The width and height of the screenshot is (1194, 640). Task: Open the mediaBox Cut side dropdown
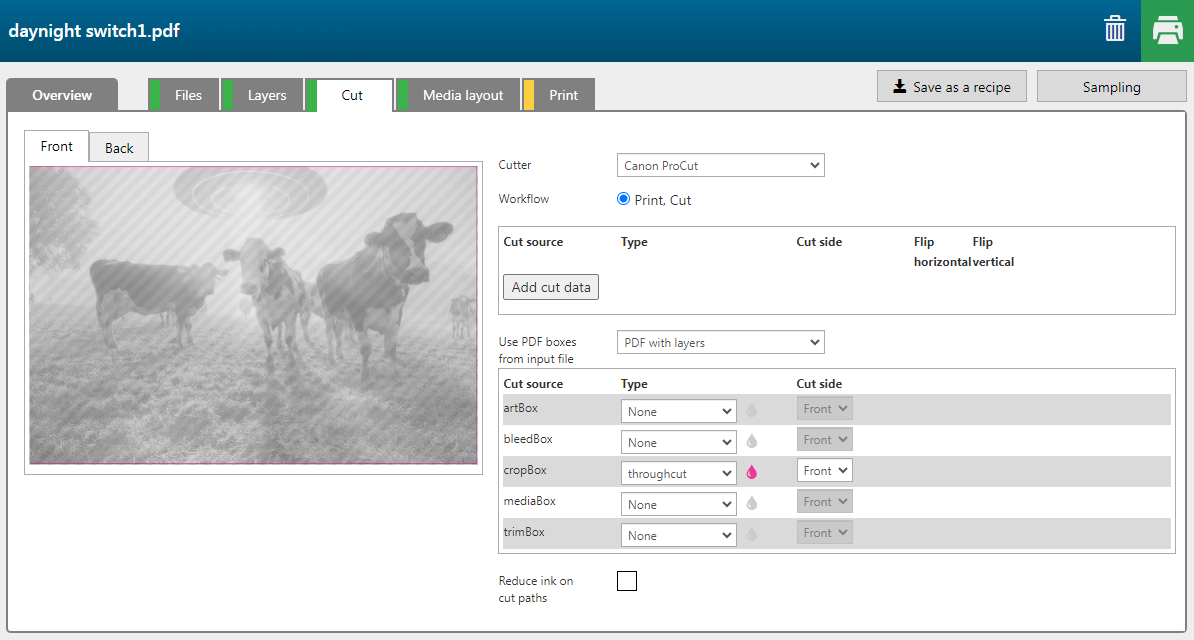(825, 501)
